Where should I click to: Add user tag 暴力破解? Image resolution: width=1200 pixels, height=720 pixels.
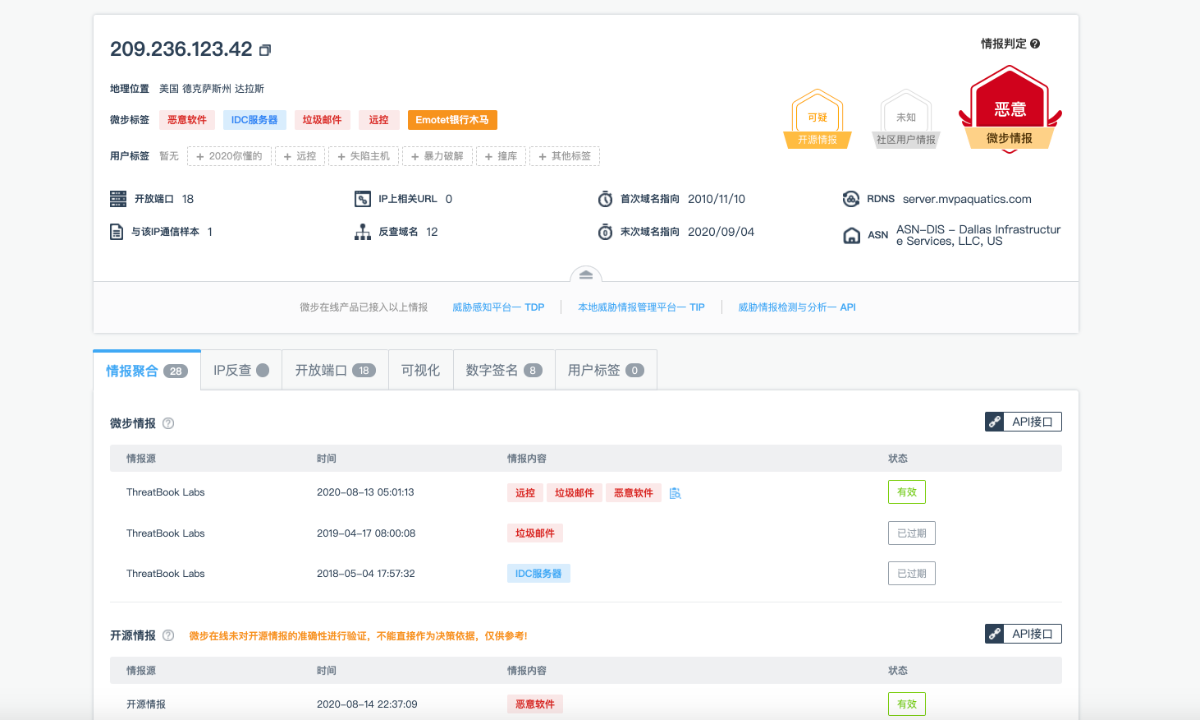tap(438, 156)
